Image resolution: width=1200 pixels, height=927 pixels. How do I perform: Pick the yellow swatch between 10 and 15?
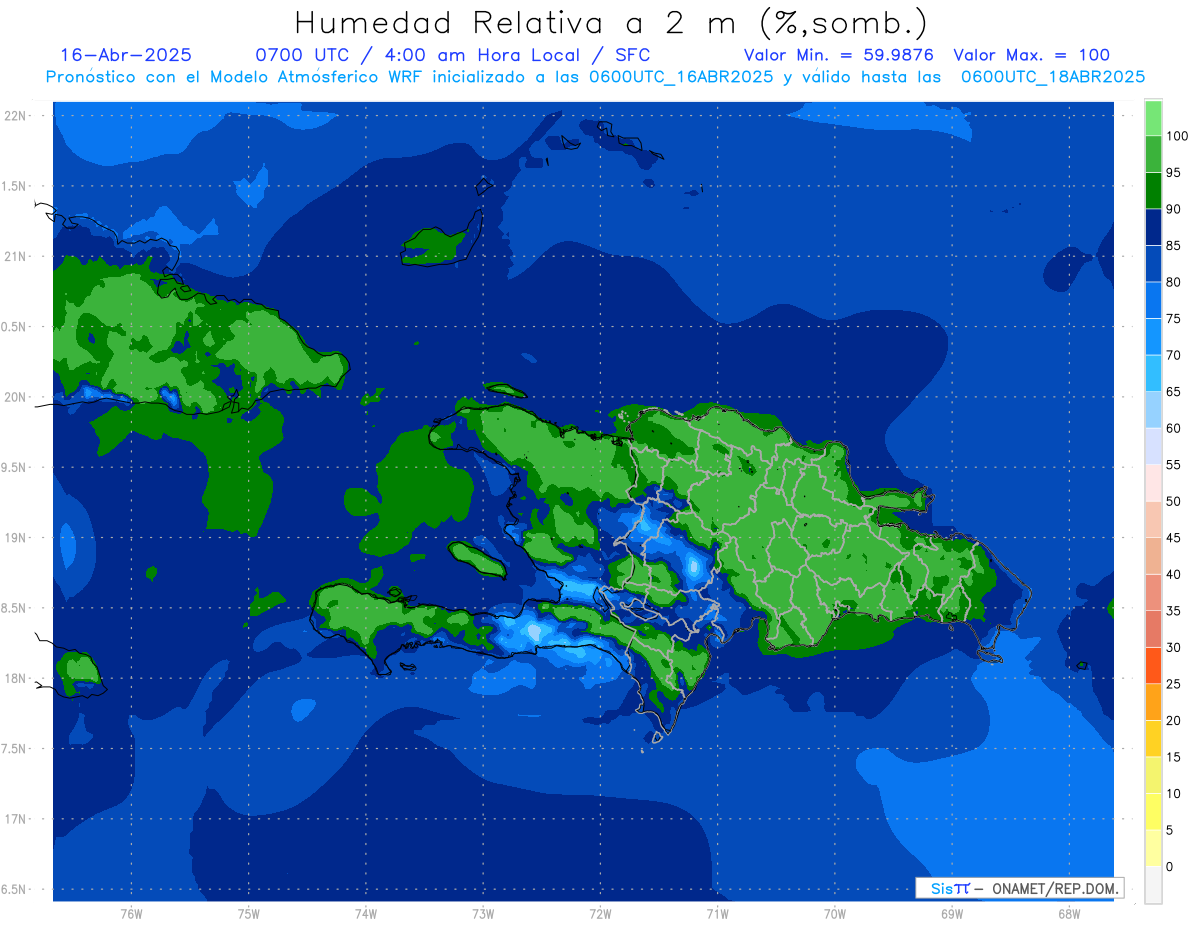(x=1153, y=775)
